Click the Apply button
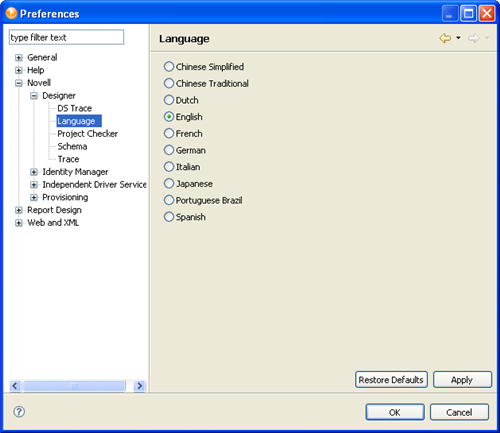This screenshot has width=500, height=433. coord(462,380)
